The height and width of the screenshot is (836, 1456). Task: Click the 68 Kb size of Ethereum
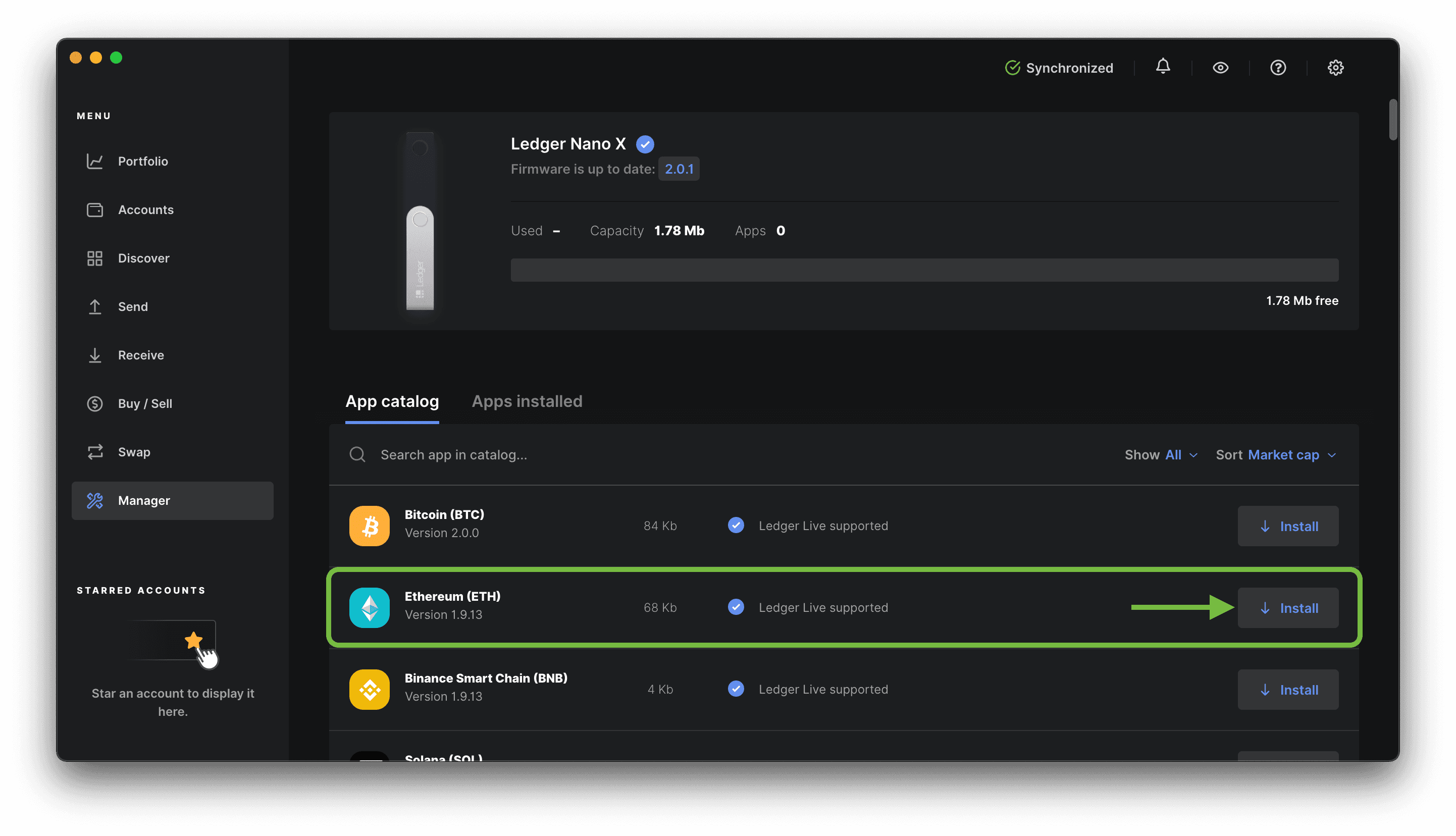point(660,607)
